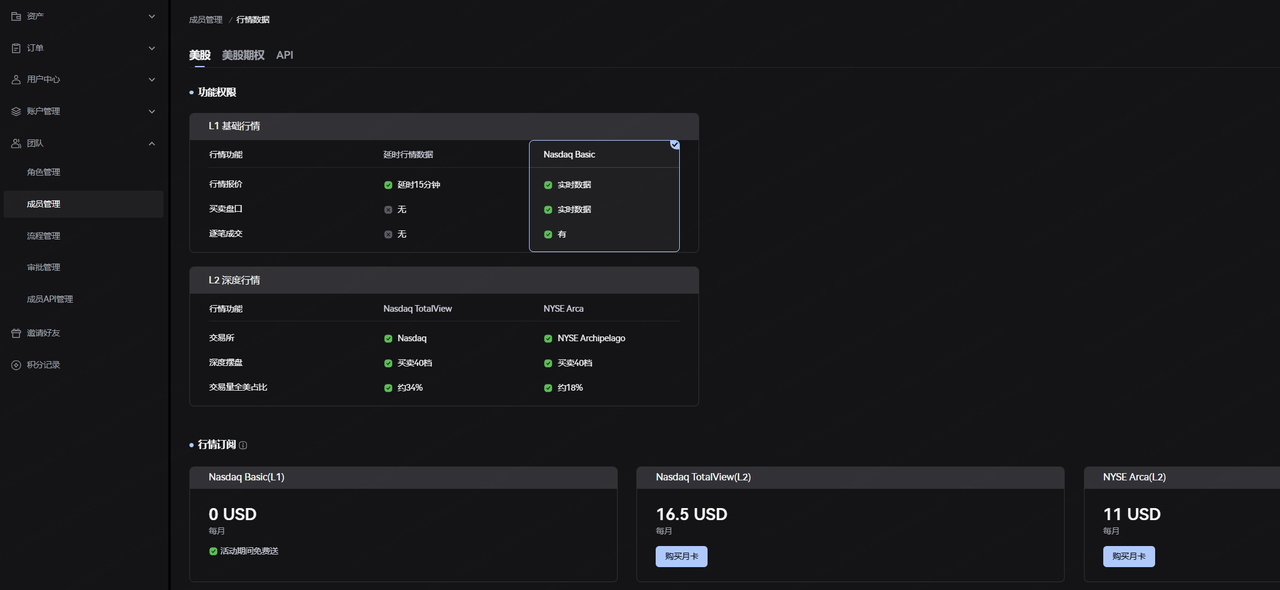Expand the 账户管理 section chevron
This screenshot has width=1280, height=590.
(x=152, y=111)
